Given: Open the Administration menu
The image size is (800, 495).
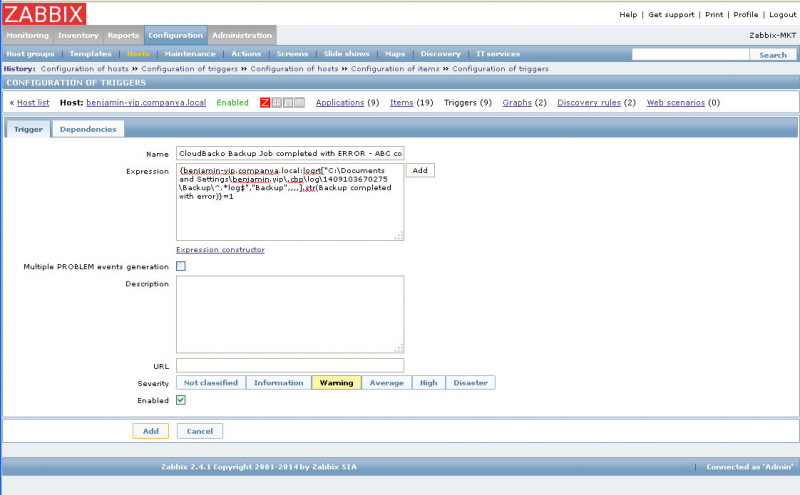Looking at the screenshot, I should 241,35.
